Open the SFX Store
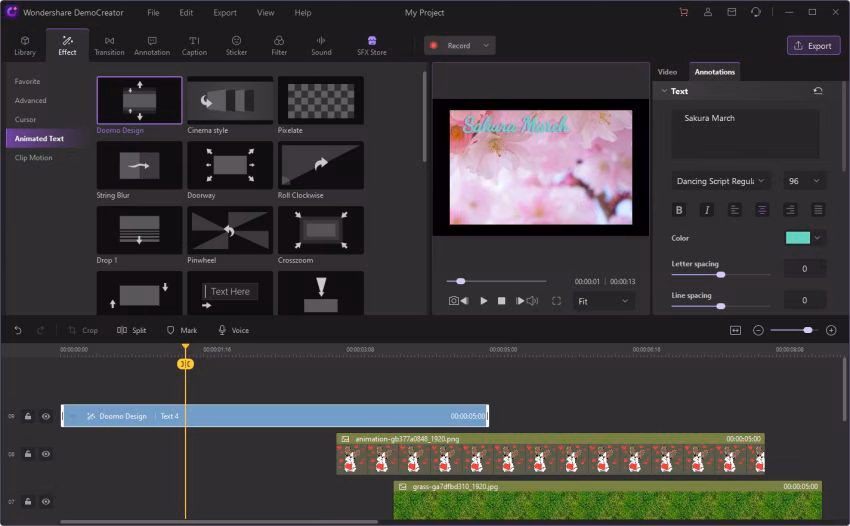This screenshot has height=526, width=850. click(x=372, y=45)
